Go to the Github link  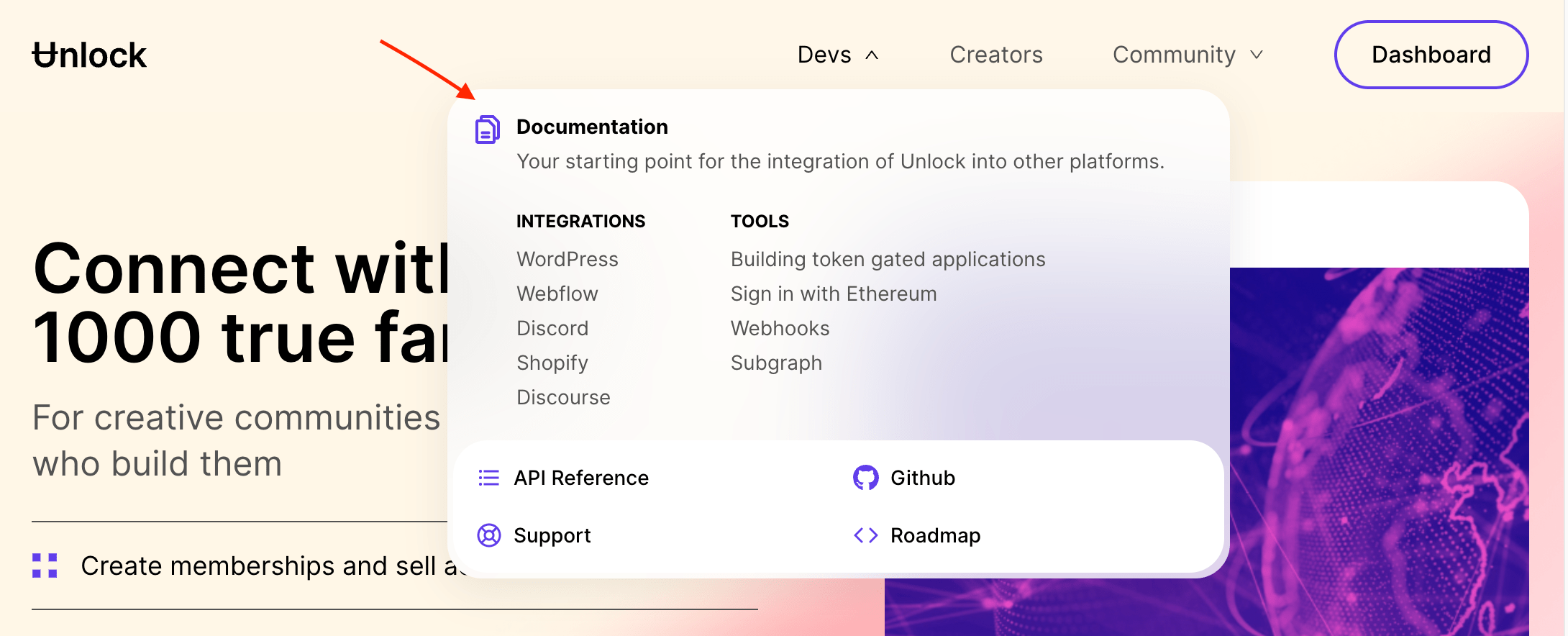coord(923,478)
